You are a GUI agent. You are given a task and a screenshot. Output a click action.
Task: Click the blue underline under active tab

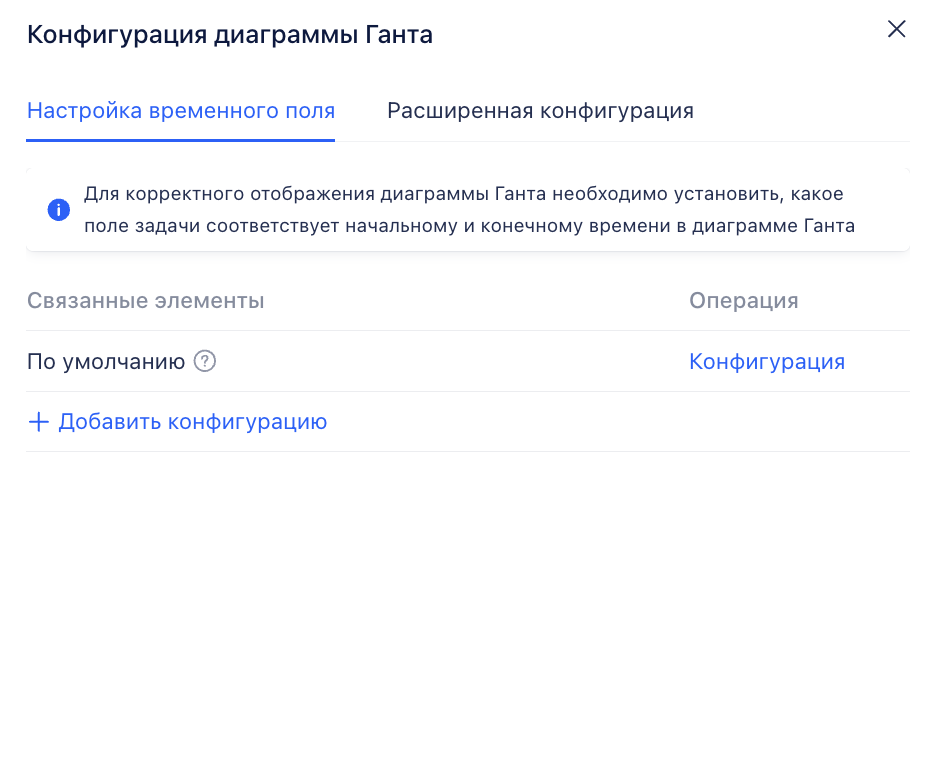(x=181, y=140)
